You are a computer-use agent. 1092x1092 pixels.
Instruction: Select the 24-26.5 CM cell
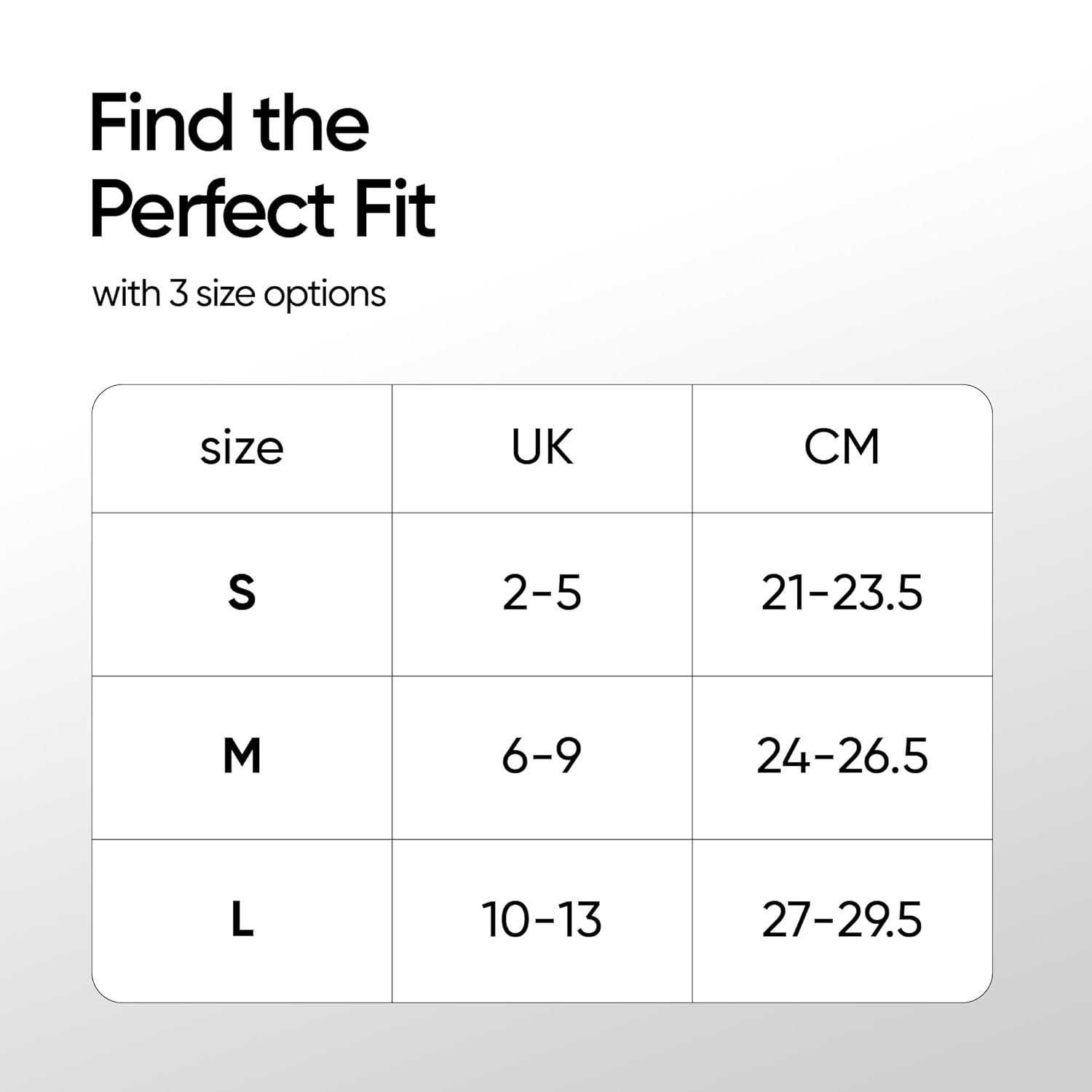pyautogui.click(x=842, y=756)
